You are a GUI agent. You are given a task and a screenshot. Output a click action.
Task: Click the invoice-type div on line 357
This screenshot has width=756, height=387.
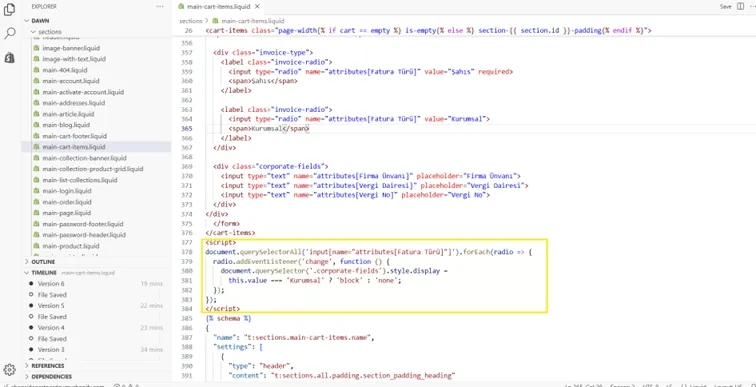click(x=263, y=53)
